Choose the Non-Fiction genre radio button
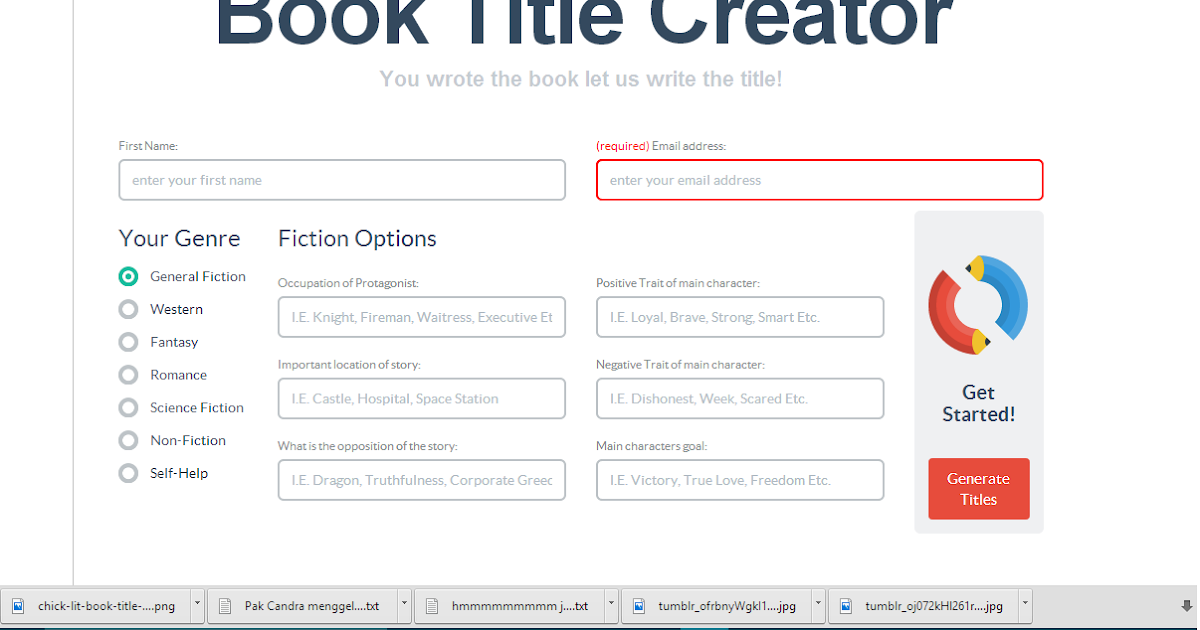 [128, 440]
